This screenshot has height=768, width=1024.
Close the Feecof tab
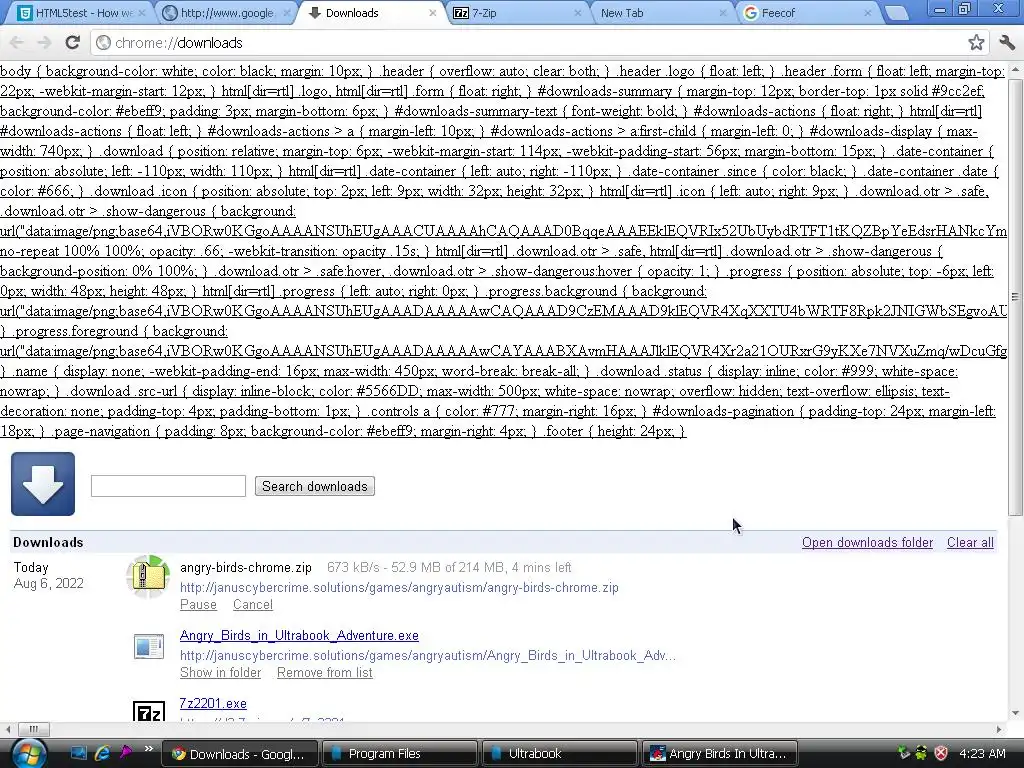point(867,12)
